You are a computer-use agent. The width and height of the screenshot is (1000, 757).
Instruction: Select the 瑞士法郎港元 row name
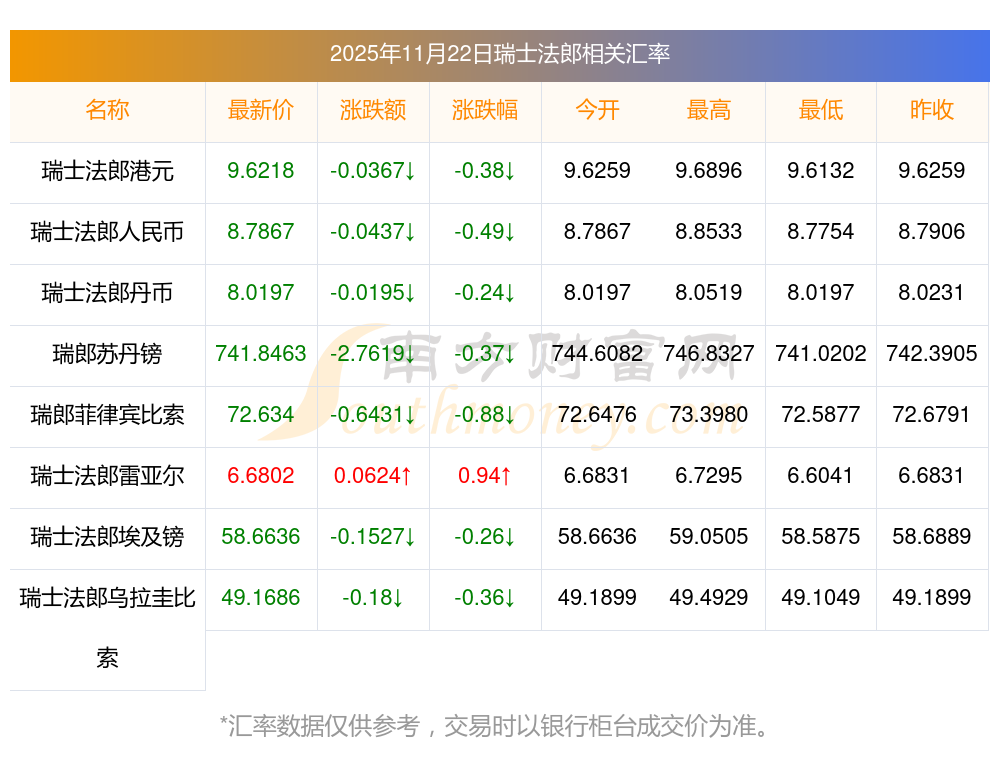(x=107, y=171)
